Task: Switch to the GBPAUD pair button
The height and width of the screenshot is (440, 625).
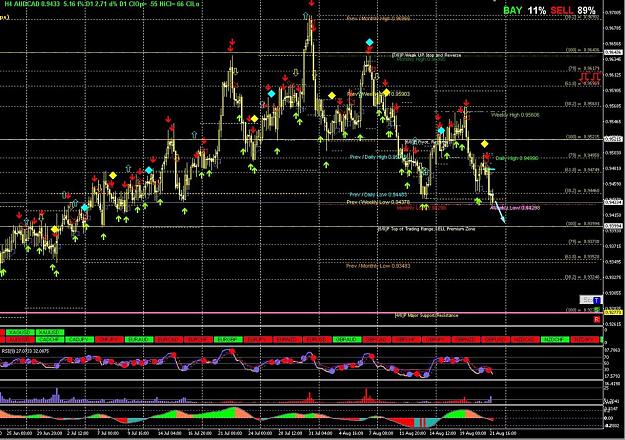Action: [347, 340]
